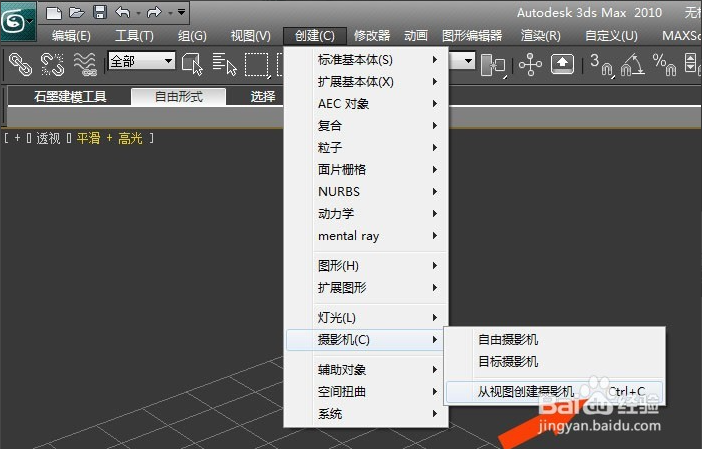Activate the Select Object tool

click(193, 64)
